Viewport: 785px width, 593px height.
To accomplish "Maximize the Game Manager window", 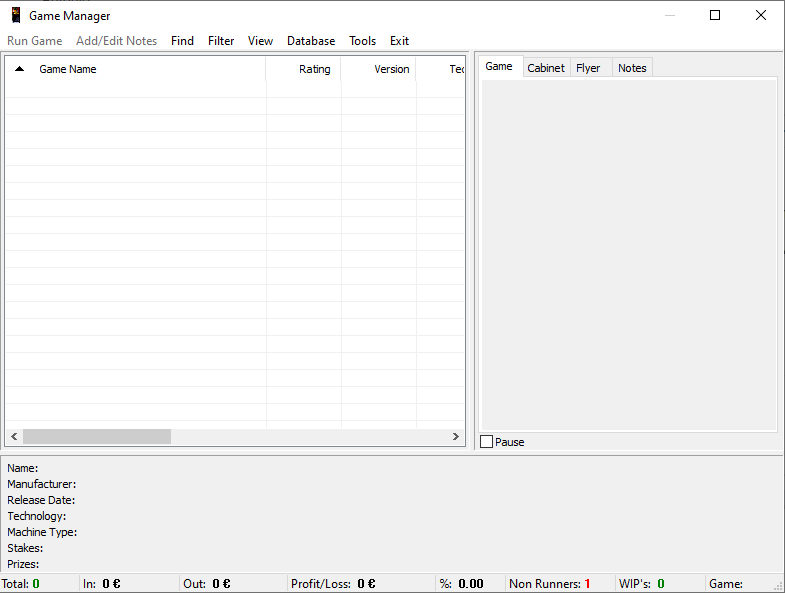I will 714,15.
